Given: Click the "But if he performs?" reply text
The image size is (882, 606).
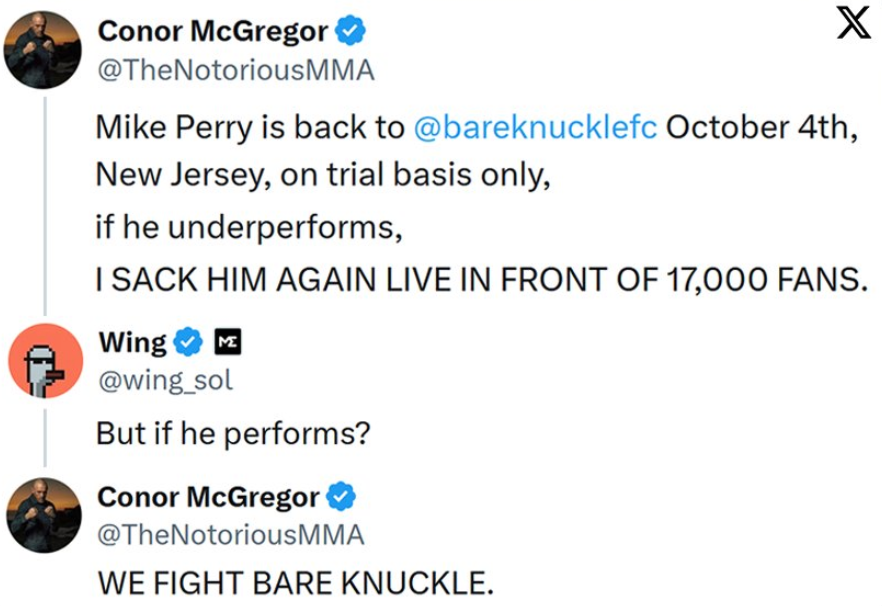Looking at the screenshot, I should click(233, 434).
